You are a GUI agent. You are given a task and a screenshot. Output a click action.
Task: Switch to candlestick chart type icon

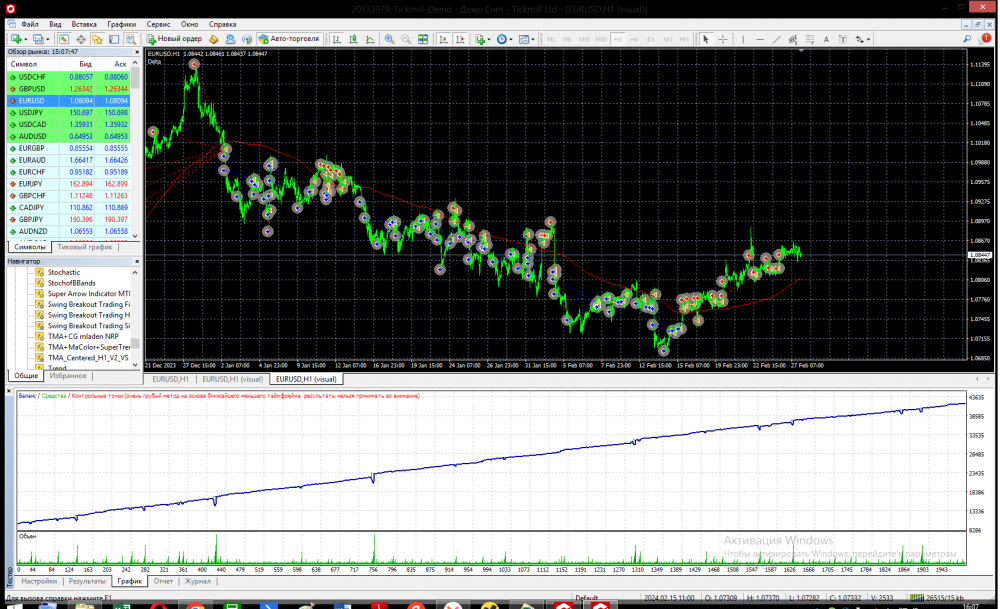click(353, 39)
